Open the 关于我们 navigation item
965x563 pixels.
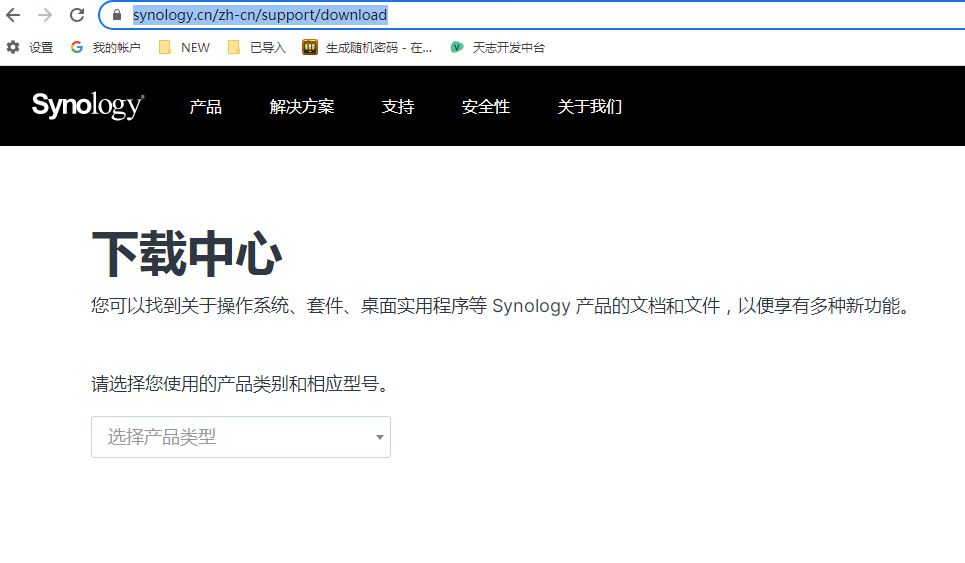tap(590, 107)
